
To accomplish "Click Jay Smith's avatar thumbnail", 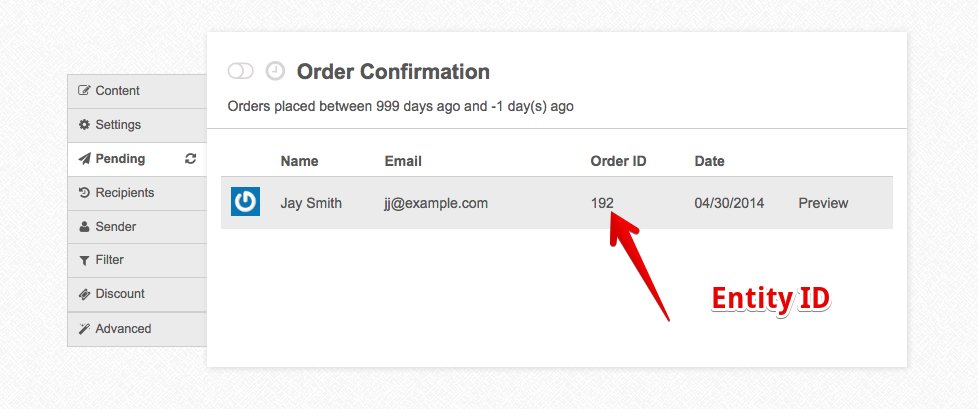I will 246,202.
